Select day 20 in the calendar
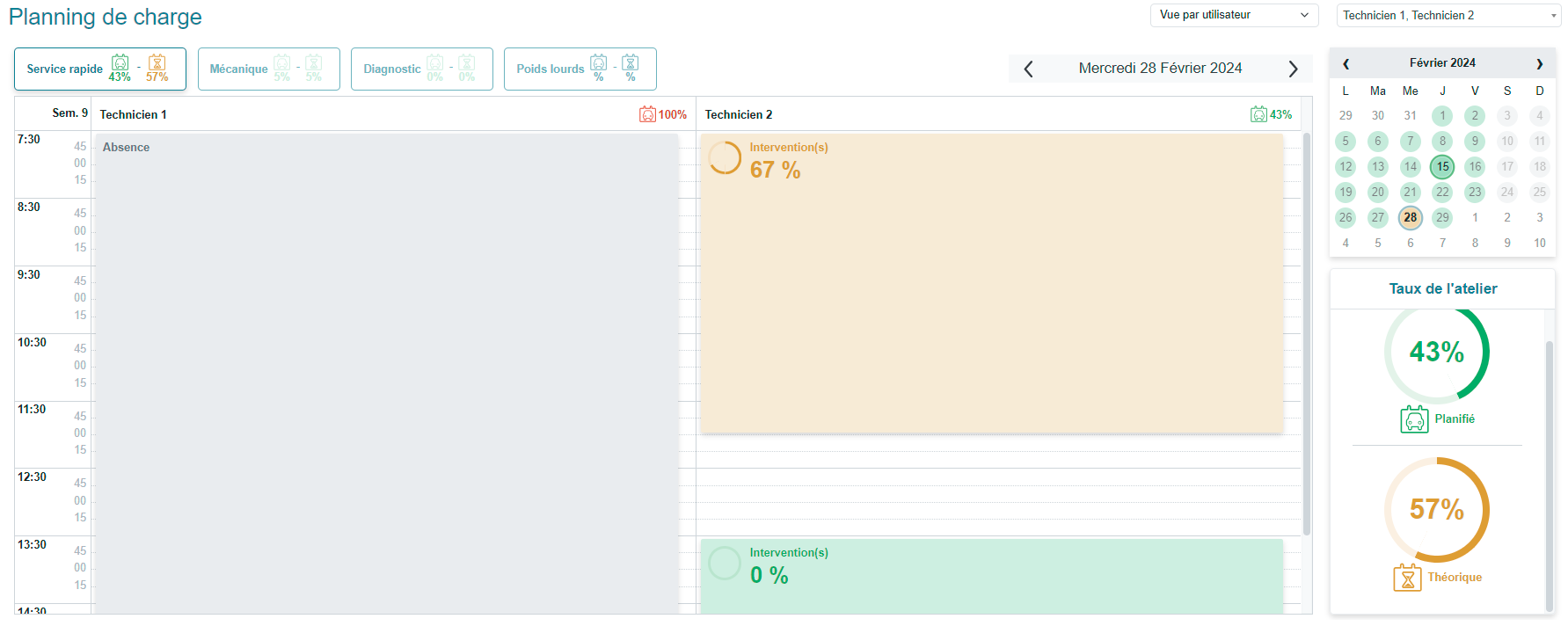 click(x=1378, y=192)
